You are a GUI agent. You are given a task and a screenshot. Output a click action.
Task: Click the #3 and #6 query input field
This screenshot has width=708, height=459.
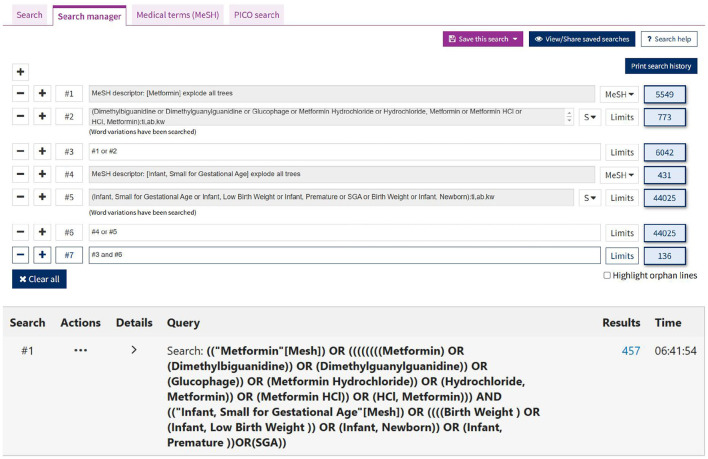click(345, 255)
